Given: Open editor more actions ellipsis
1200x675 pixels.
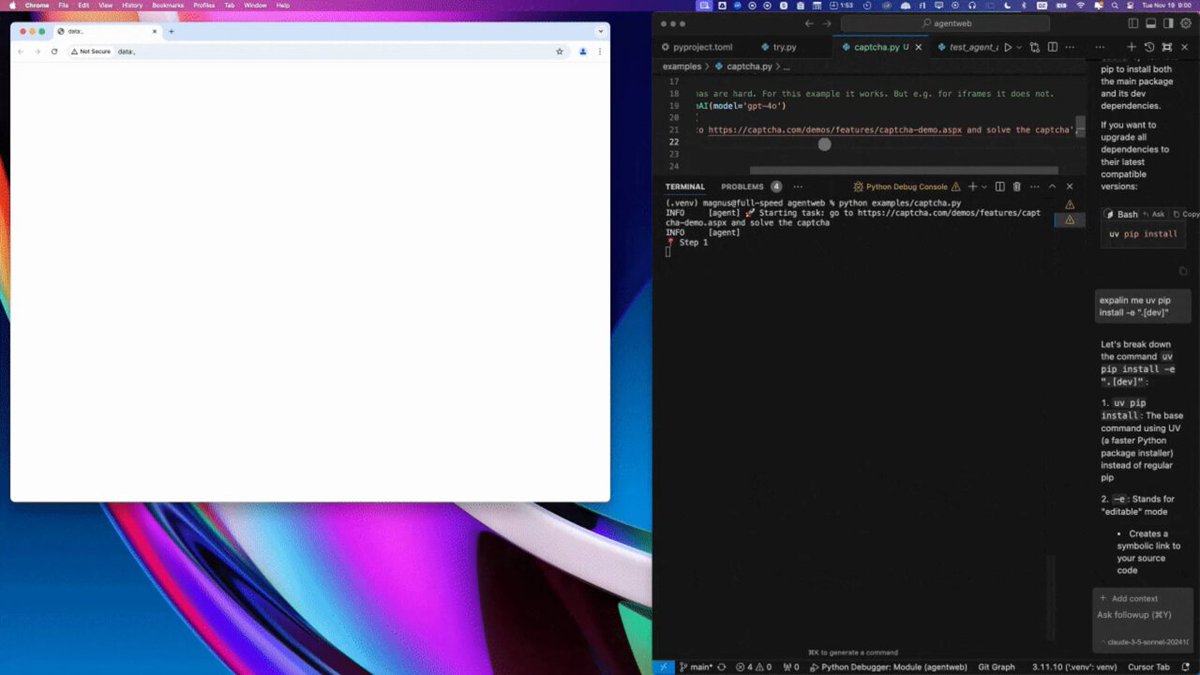Looking at the screenshot, I should coord(1070,47).
